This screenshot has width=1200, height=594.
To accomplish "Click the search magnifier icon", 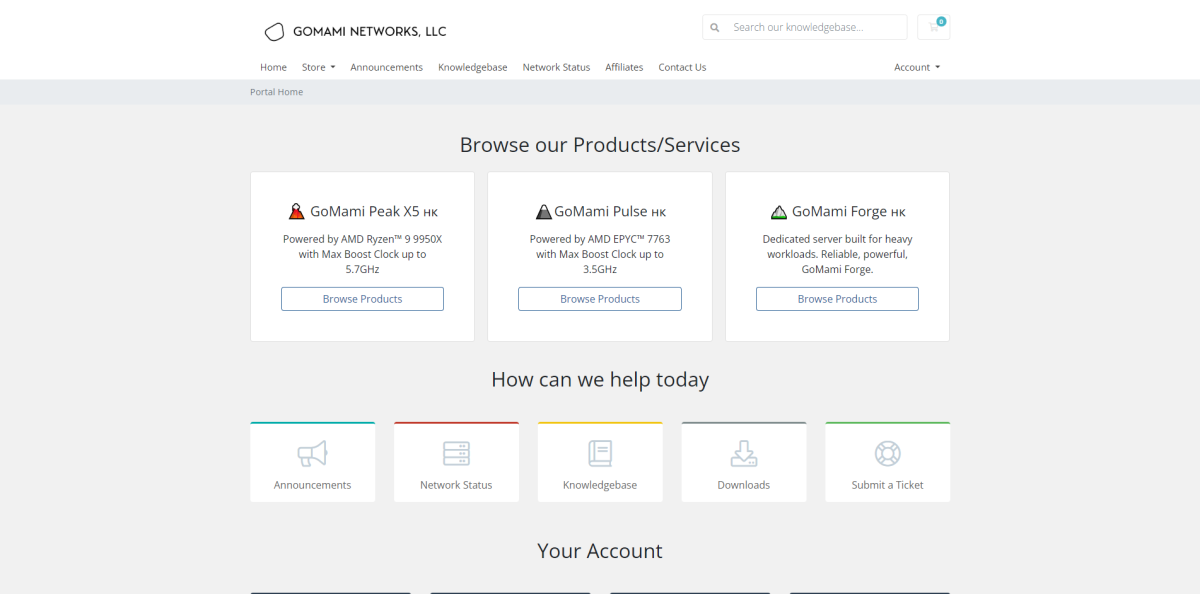I will point(714,27).
